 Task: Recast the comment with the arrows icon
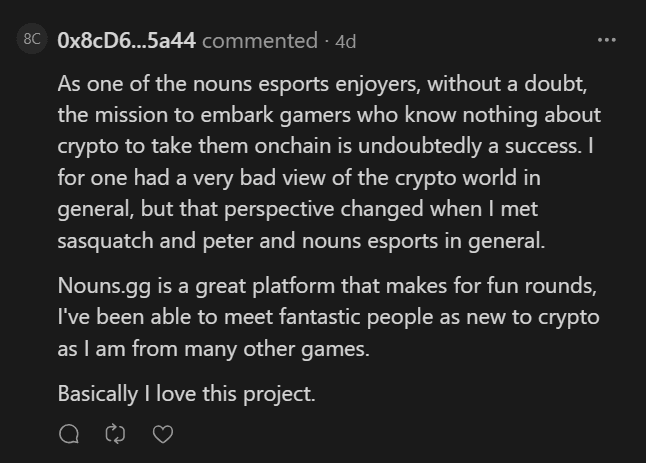(x=115, y=434)
